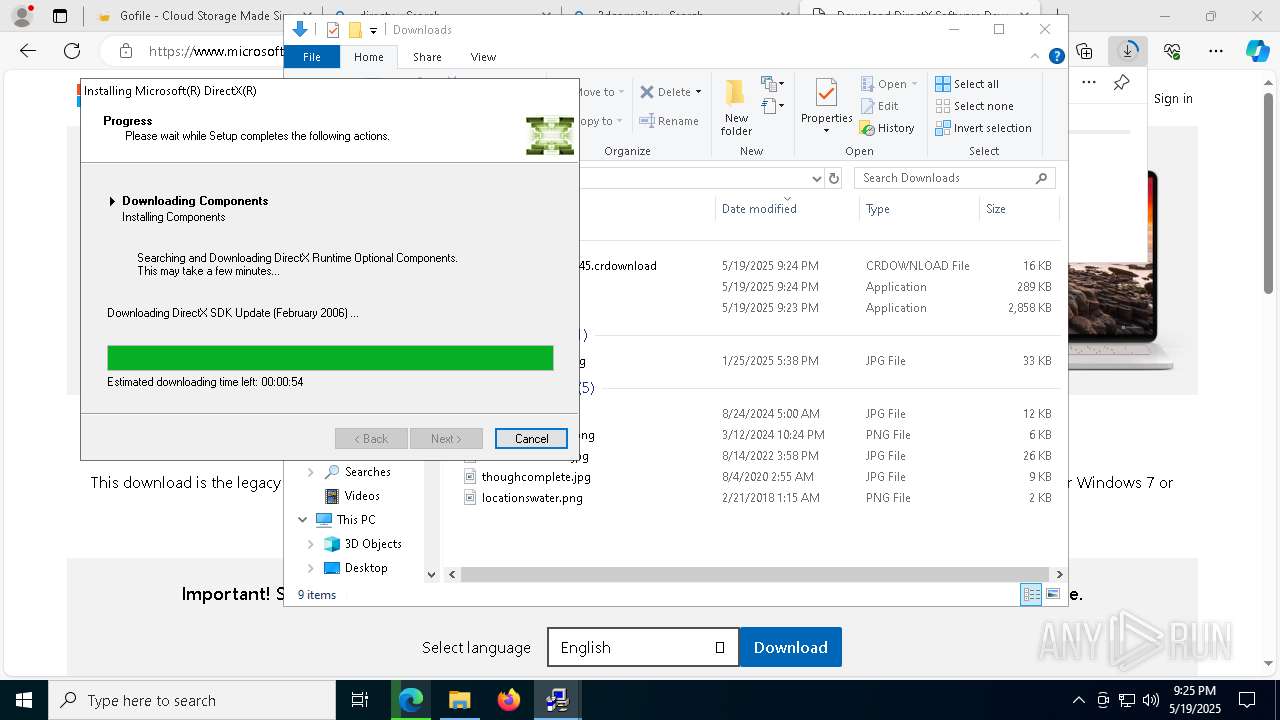Open the File menu in Explorer
Viewport: 1280px width, 720px height.
312,57
